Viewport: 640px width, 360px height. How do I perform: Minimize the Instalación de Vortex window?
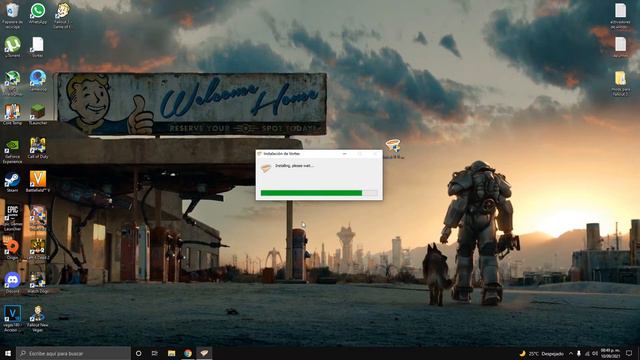[344, 154]
